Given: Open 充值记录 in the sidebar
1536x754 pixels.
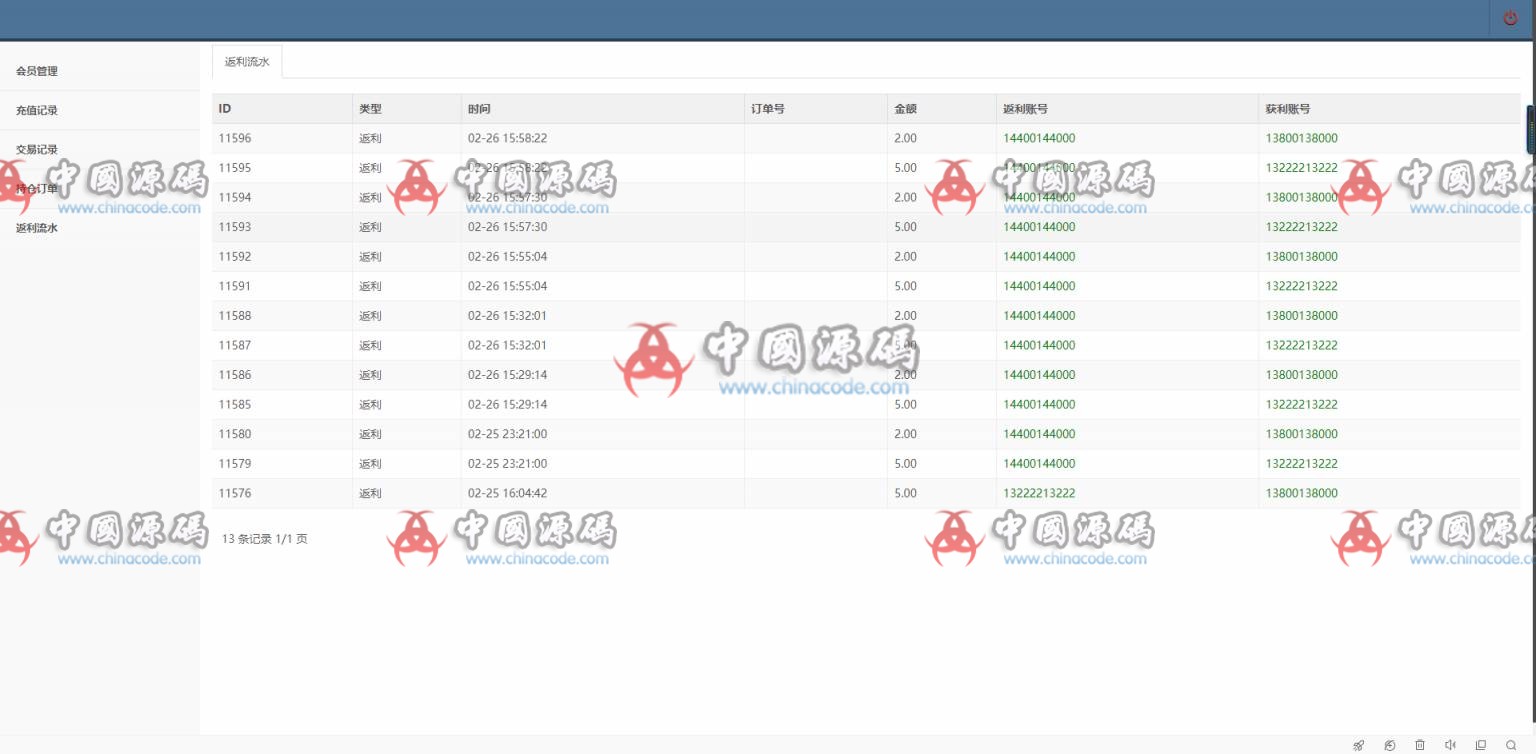Looking at the screenshot, I should tap(37, 110).
